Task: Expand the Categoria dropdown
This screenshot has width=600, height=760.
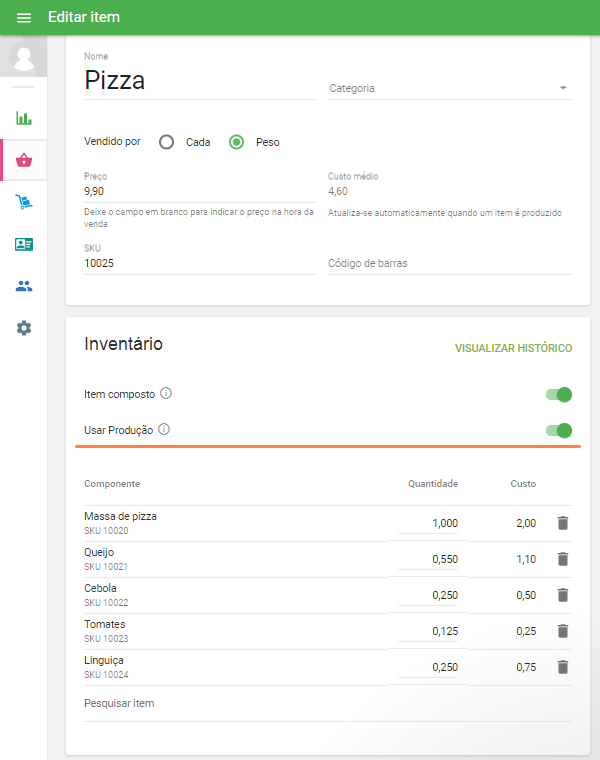Action: tap(449, 88)
